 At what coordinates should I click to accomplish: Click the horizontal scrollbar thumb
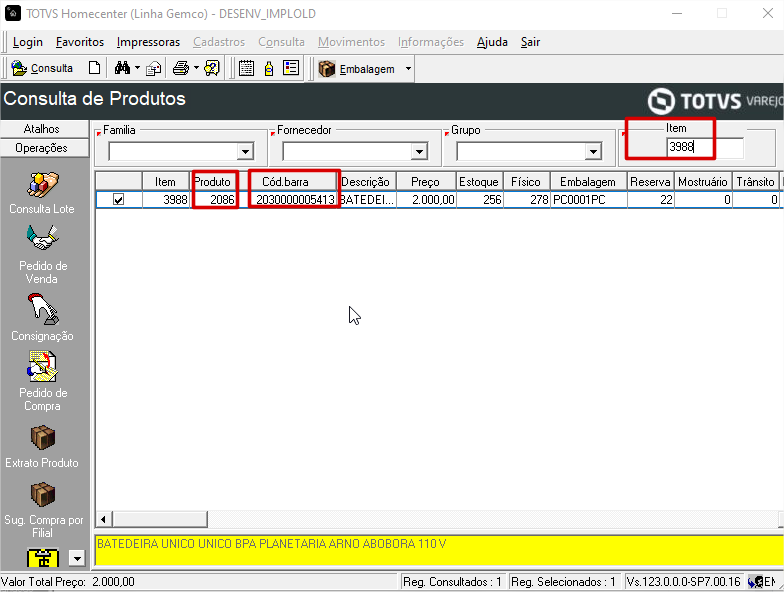(160, 519)
